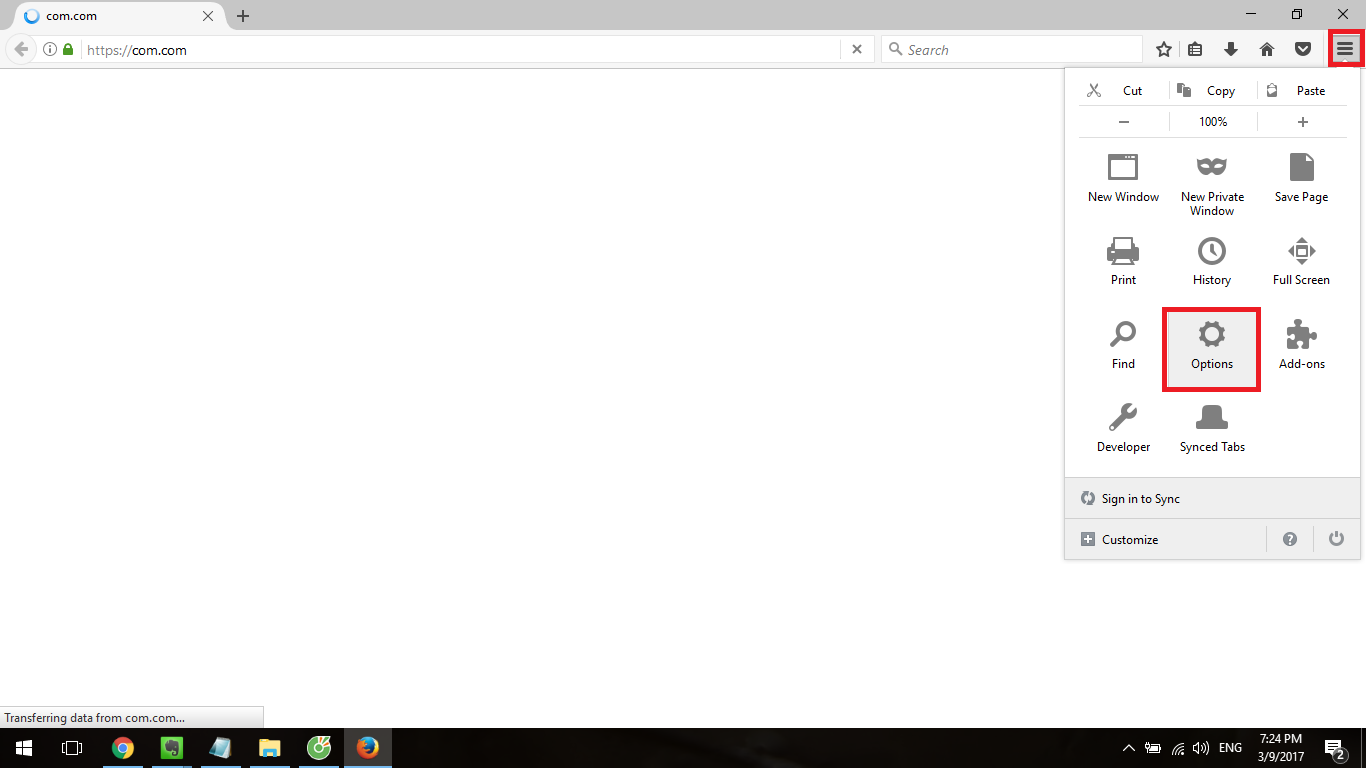
Task: Zoom in with the plus button
Action: coord(1302,122)
